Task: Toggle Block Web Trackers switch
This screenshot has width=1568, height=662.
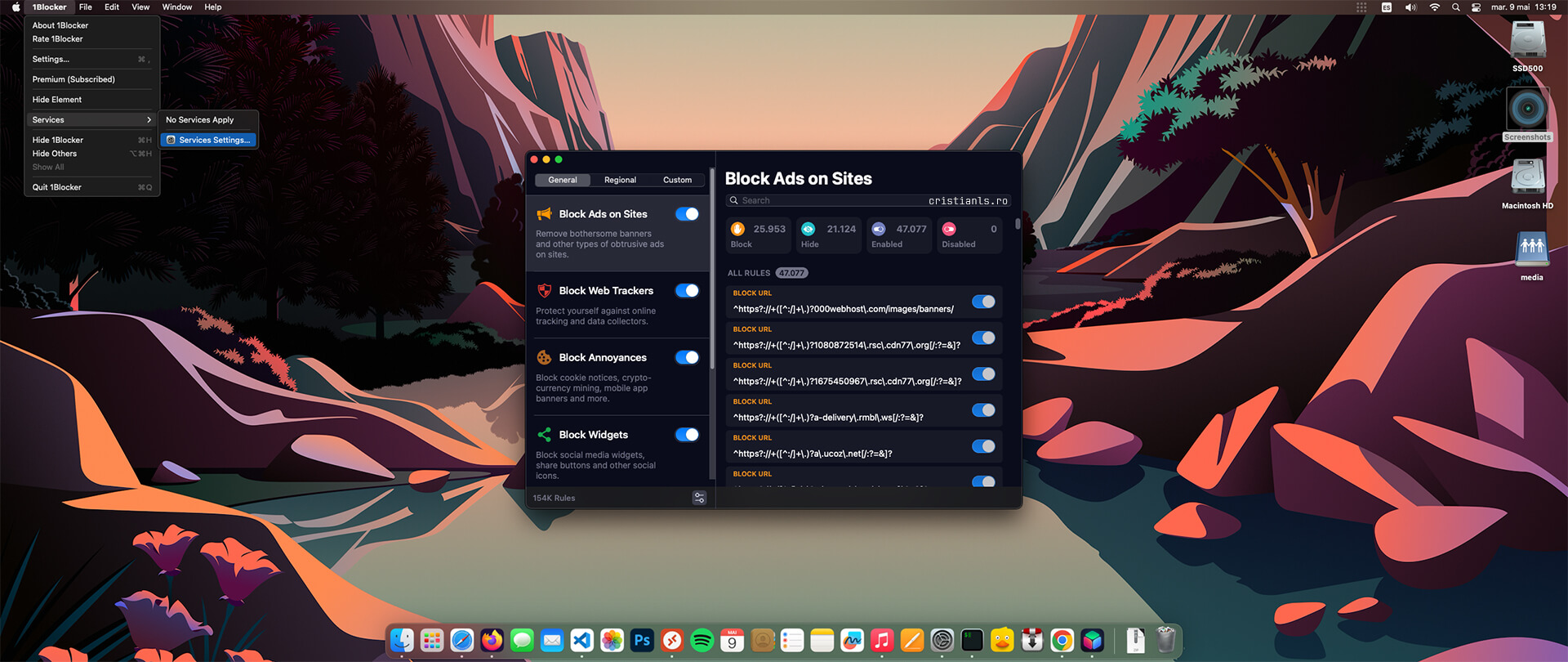Action: tap(687, 291)
